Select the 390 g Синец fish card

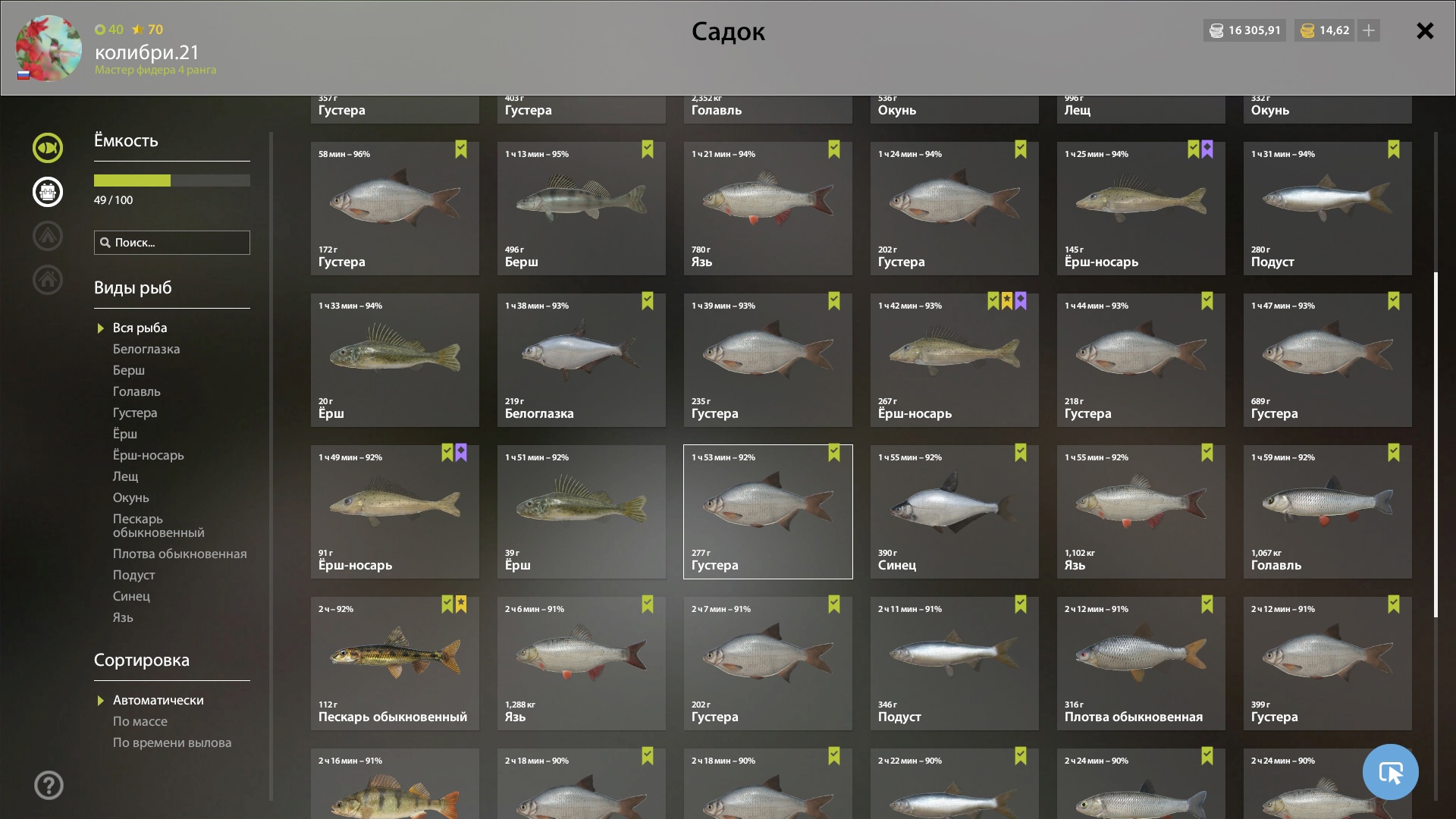[955, 512]
